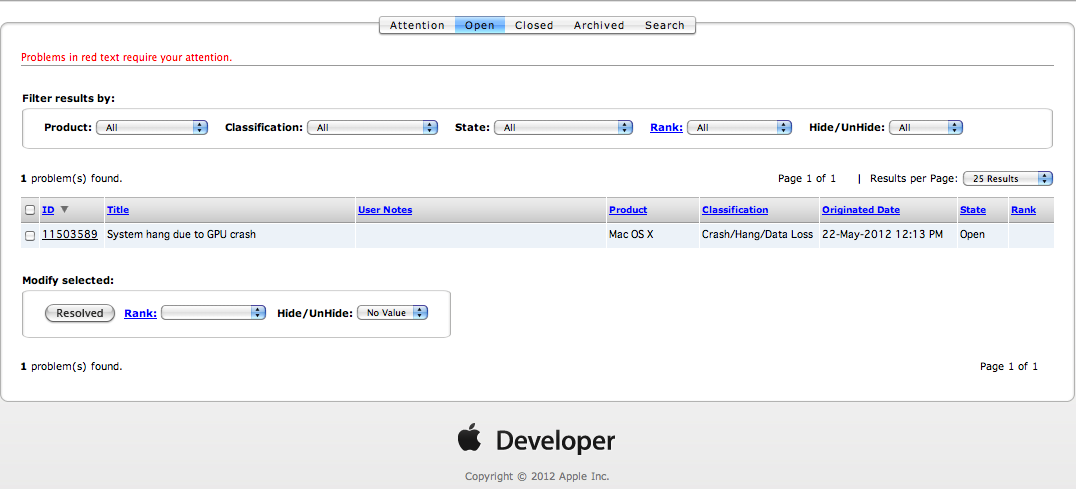Open the Rank filter dropdown

[x=739, y=128]
